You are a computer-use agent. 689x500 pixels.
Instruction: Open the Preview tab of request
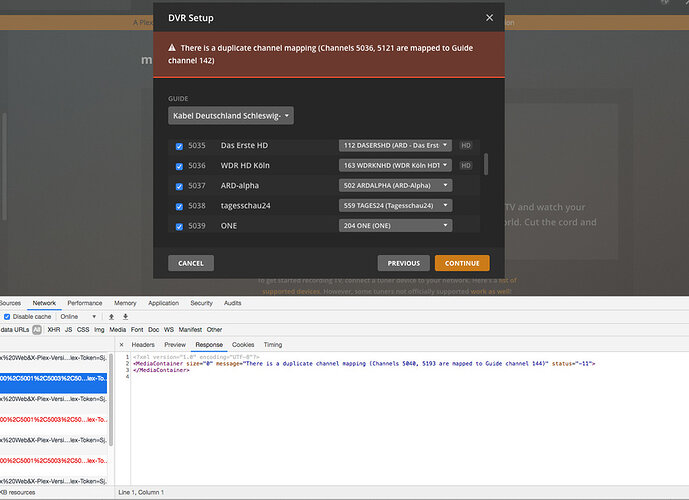175,345
